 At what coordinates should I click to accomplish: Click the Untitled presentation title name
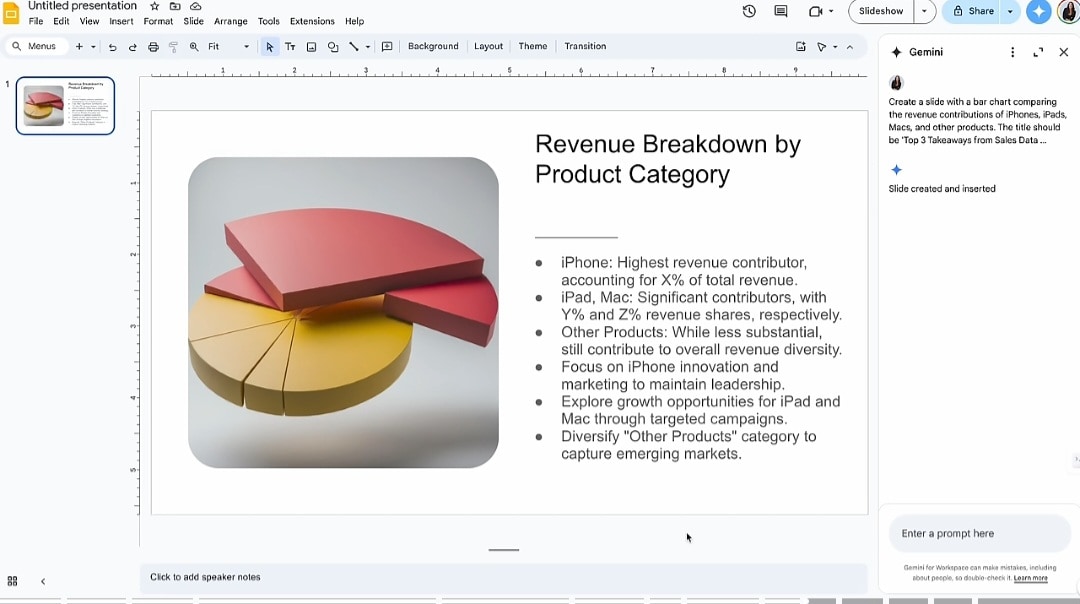point(82,6)
